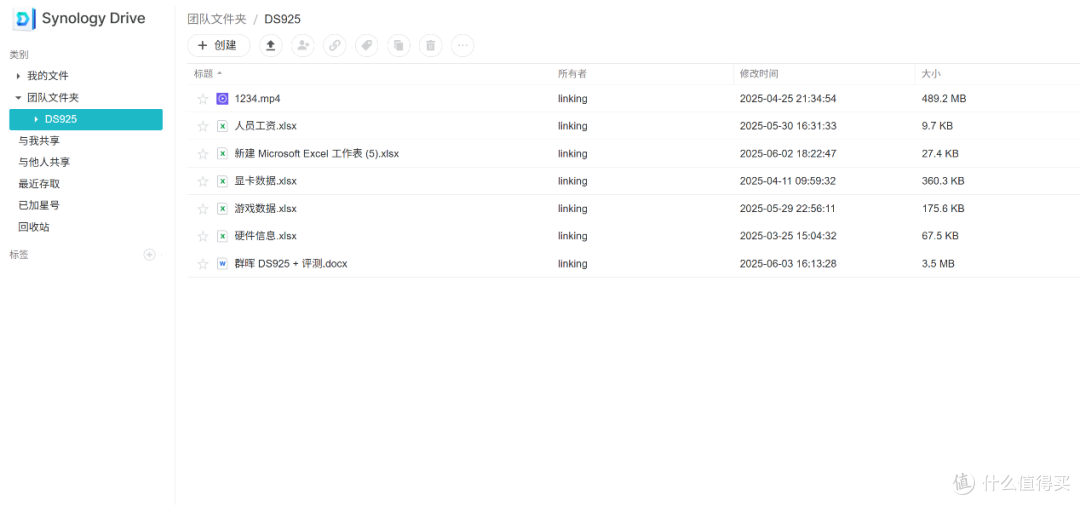Click modified time 2025-03-25 15:04:32
The width and height of the screenshot is (1080, 505).
coord(788,236)
